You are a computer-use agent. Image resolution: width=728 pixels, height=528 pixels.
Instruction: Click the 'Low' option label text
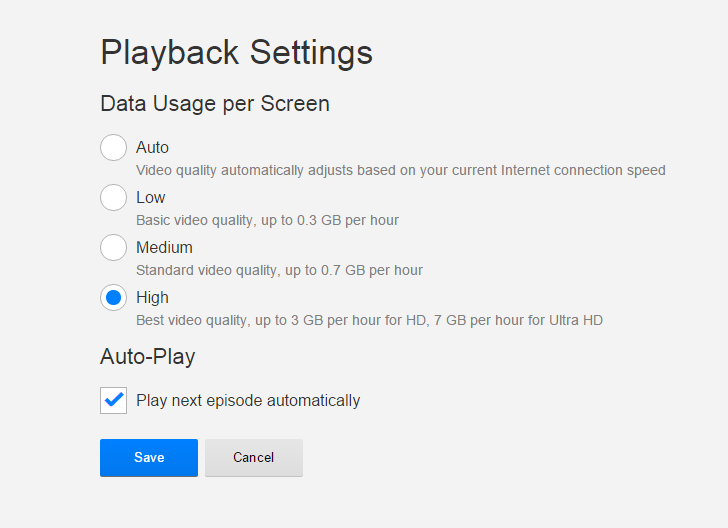151,198
